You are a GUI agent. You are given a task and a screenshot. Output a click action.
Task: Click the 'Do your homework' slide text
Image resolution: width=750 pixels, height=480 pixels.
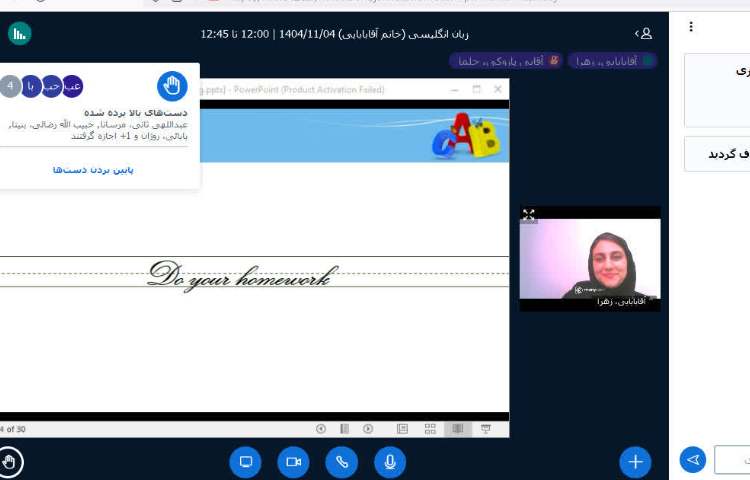243,274
